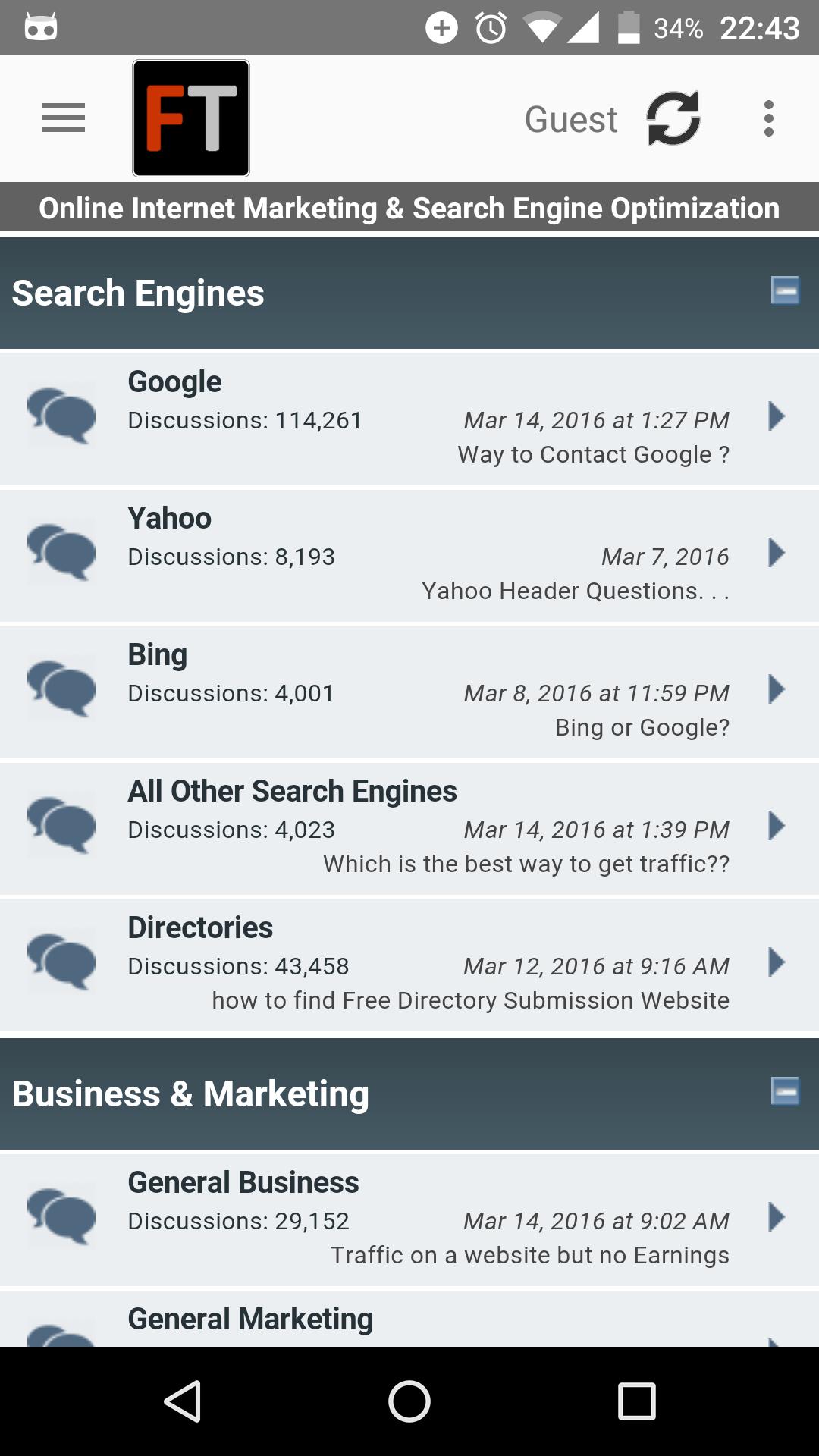The width and height of the screenshot is (819, 1456).
Task: Tap the Google forum chat bubble icon
Action: (x=61, y=416)
